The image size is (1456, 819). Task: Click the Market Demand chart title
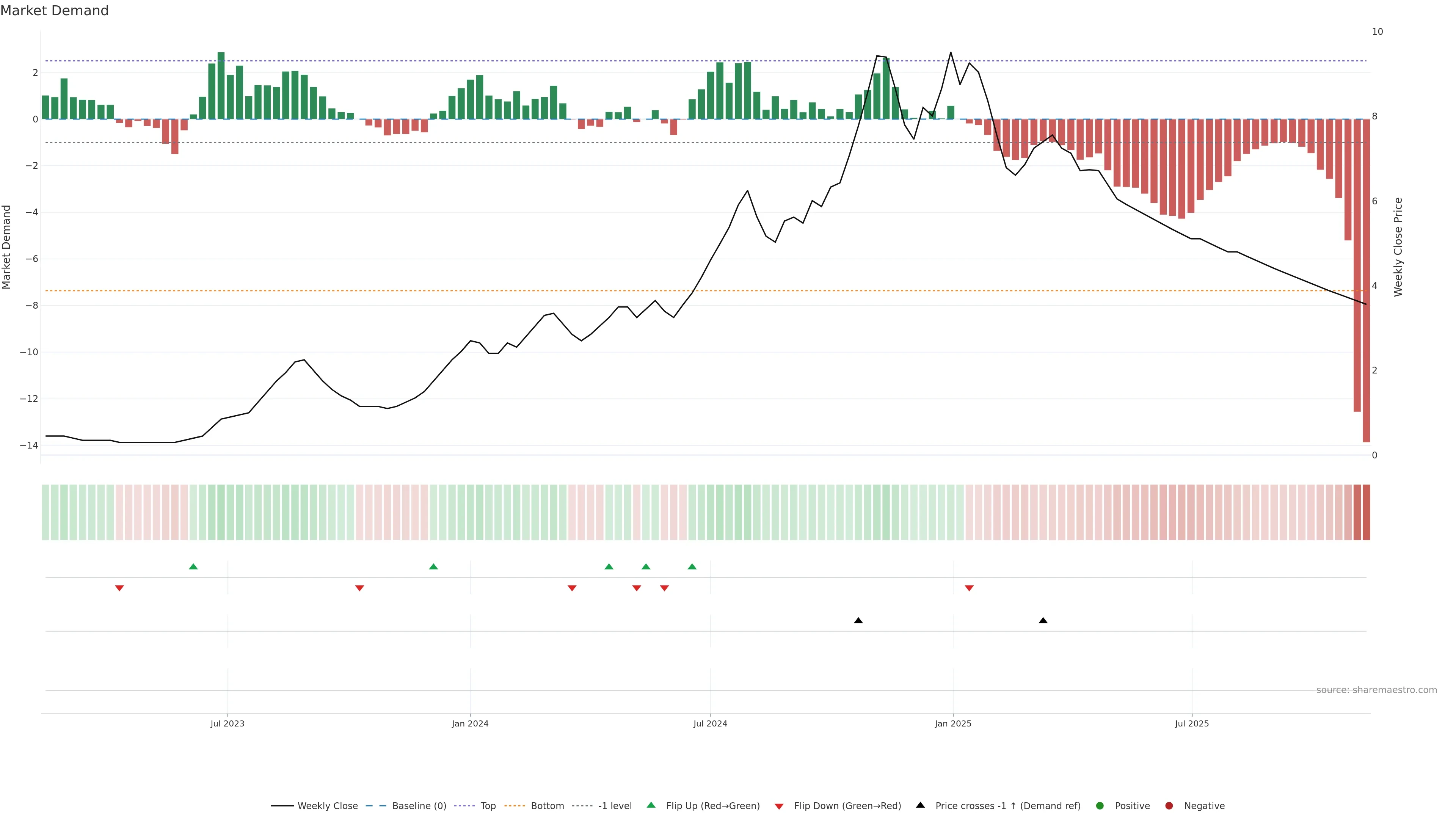point(54,11)
